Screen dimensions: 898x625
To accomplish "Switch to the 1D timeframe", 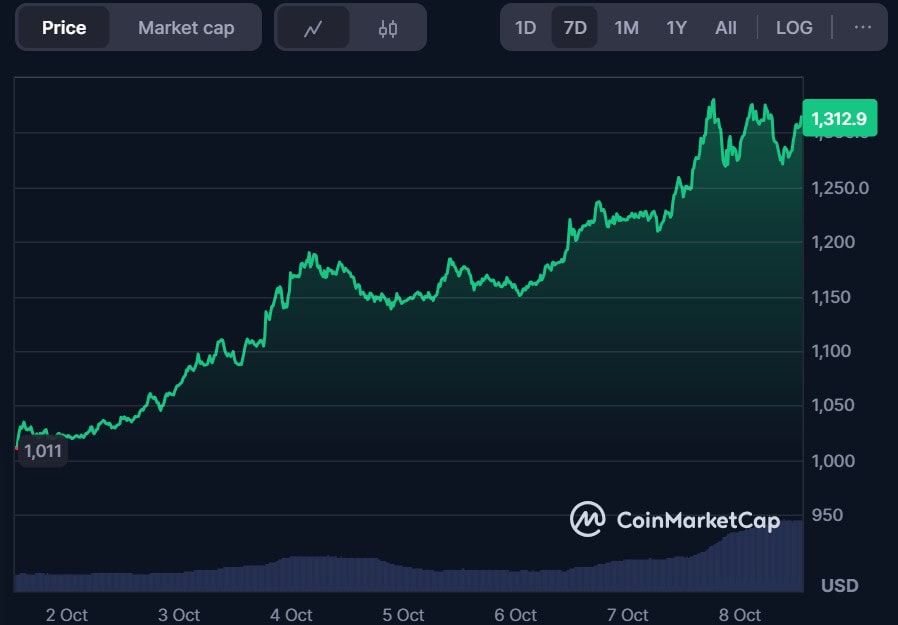I will (x=525, y=28).
